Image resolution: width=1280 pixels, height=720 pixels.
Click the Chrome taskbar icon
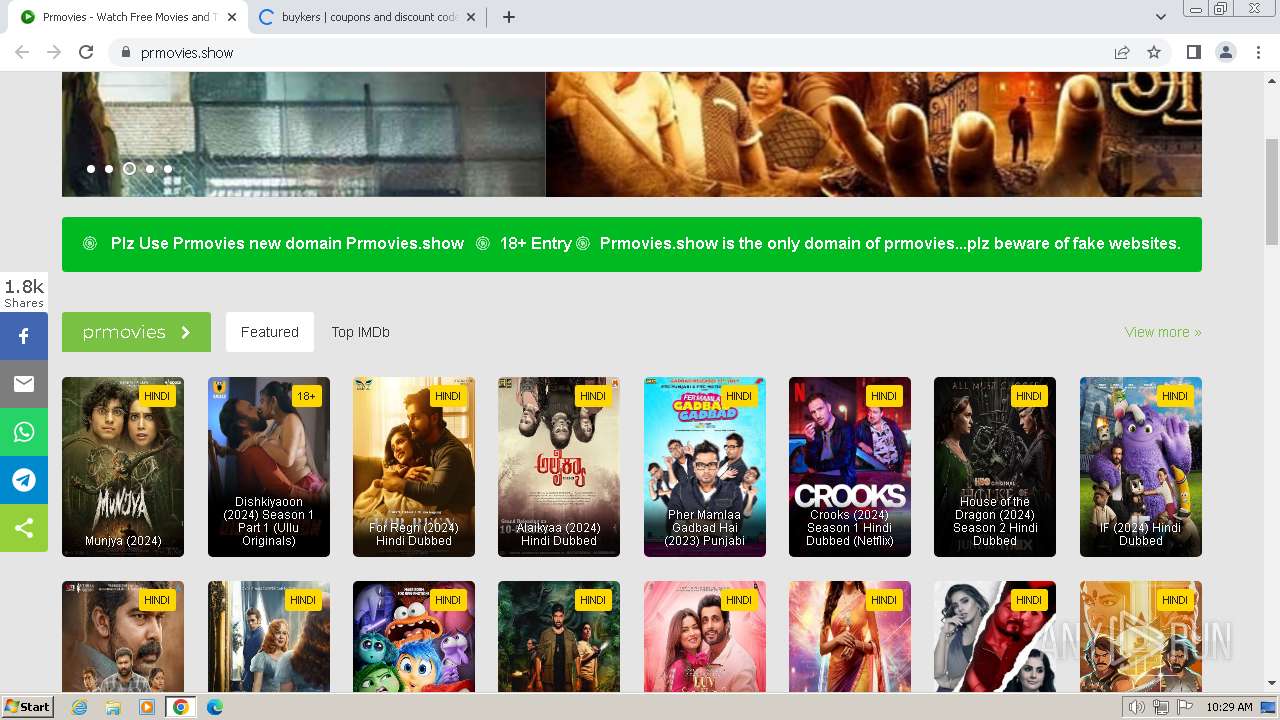pyautogui.click(x=181, y=707)
